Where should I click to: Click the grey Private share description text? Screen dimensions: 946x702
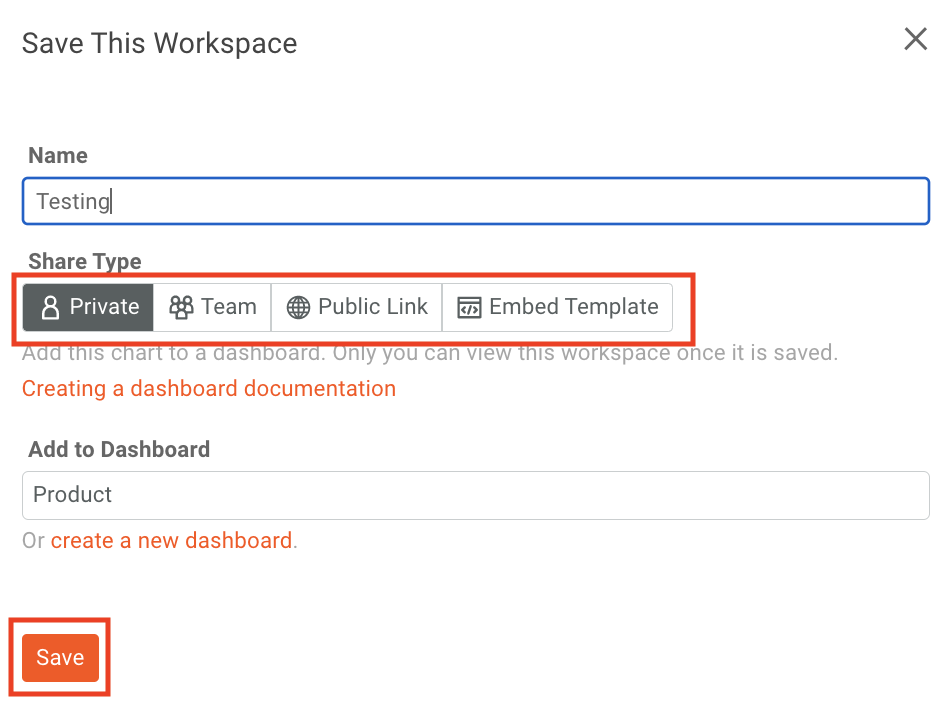(430, 353)
